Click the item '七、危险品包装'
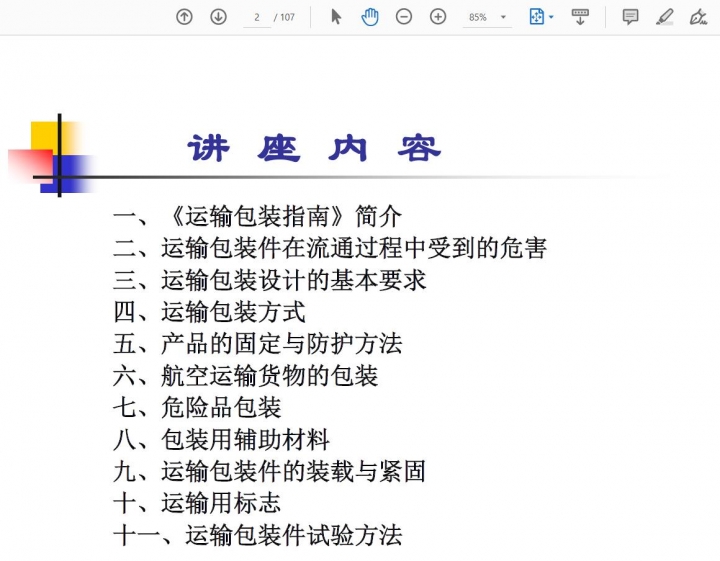The width and height of the screenshot is (720, 561). [197, 407]
